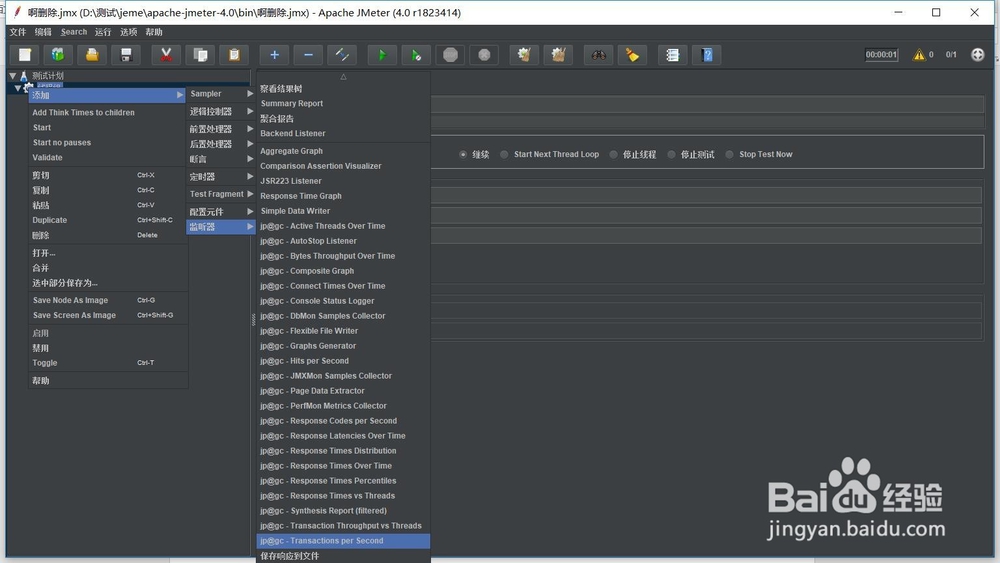Open the 选项 menu
Viewport: 1000px width, 563px height.
click(x=128, y=32)
